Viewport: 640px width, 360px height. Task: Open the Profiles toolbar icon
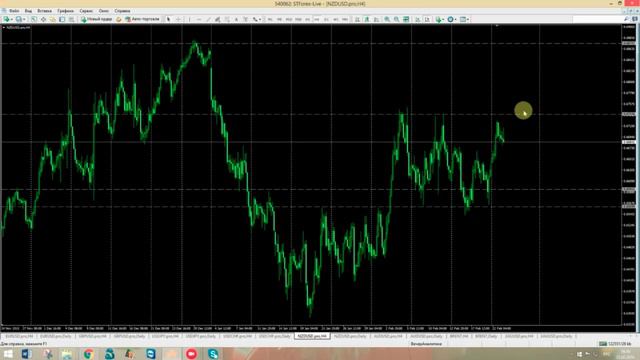18,19
